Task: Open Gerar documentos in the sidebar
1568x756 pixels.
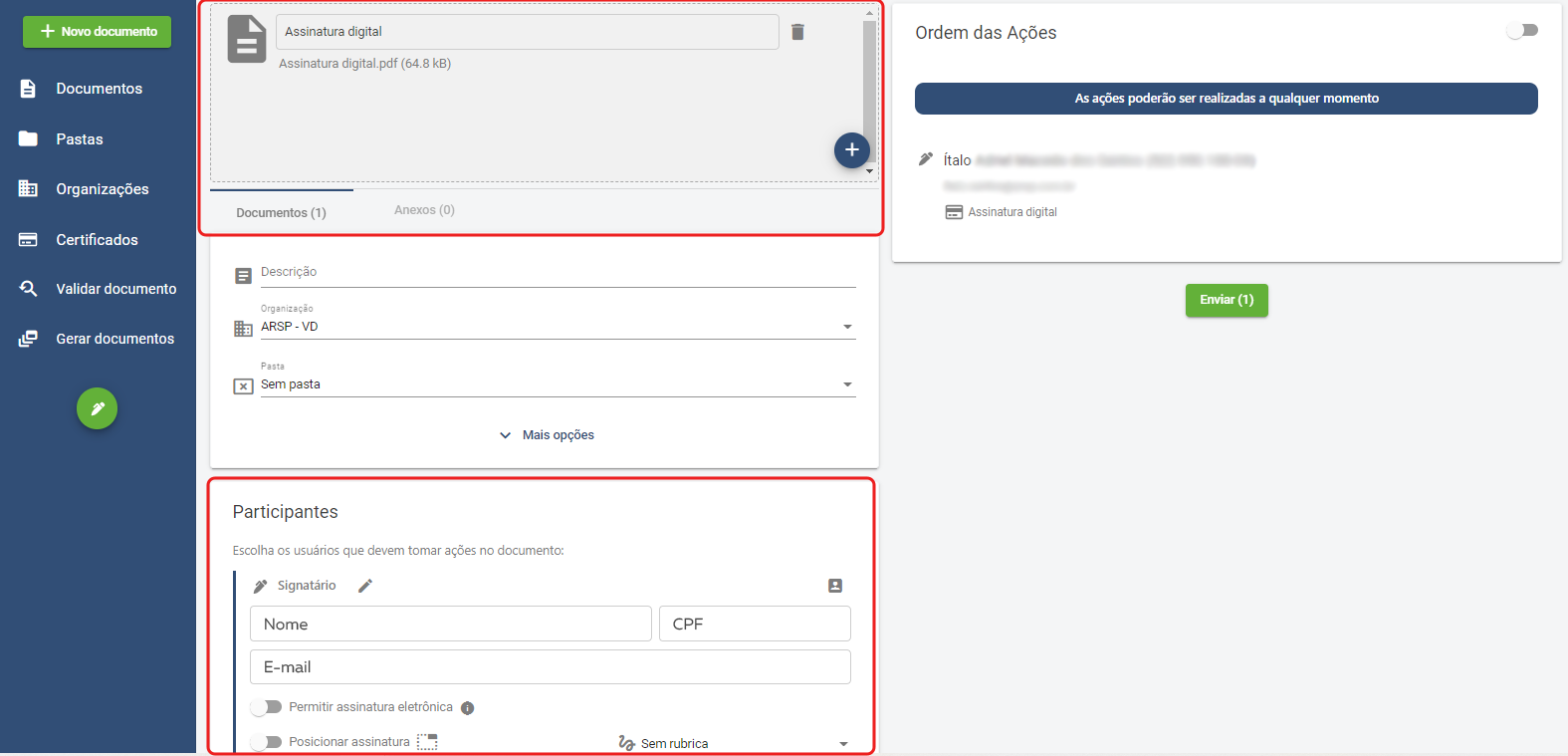Action: pyautogui.click(x=114, y=339)
